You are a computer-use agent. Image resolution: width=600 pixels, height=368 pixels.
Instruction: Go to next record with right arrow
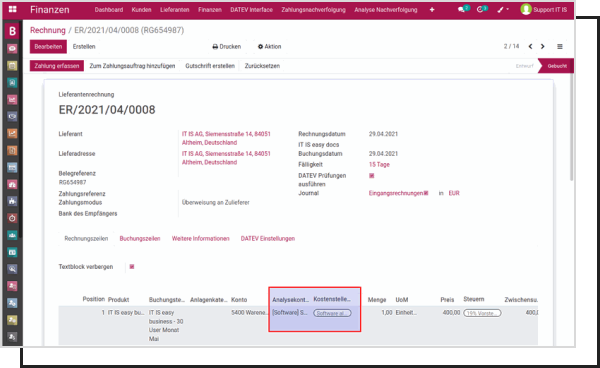pyautogui.click(x=543, y=46)
